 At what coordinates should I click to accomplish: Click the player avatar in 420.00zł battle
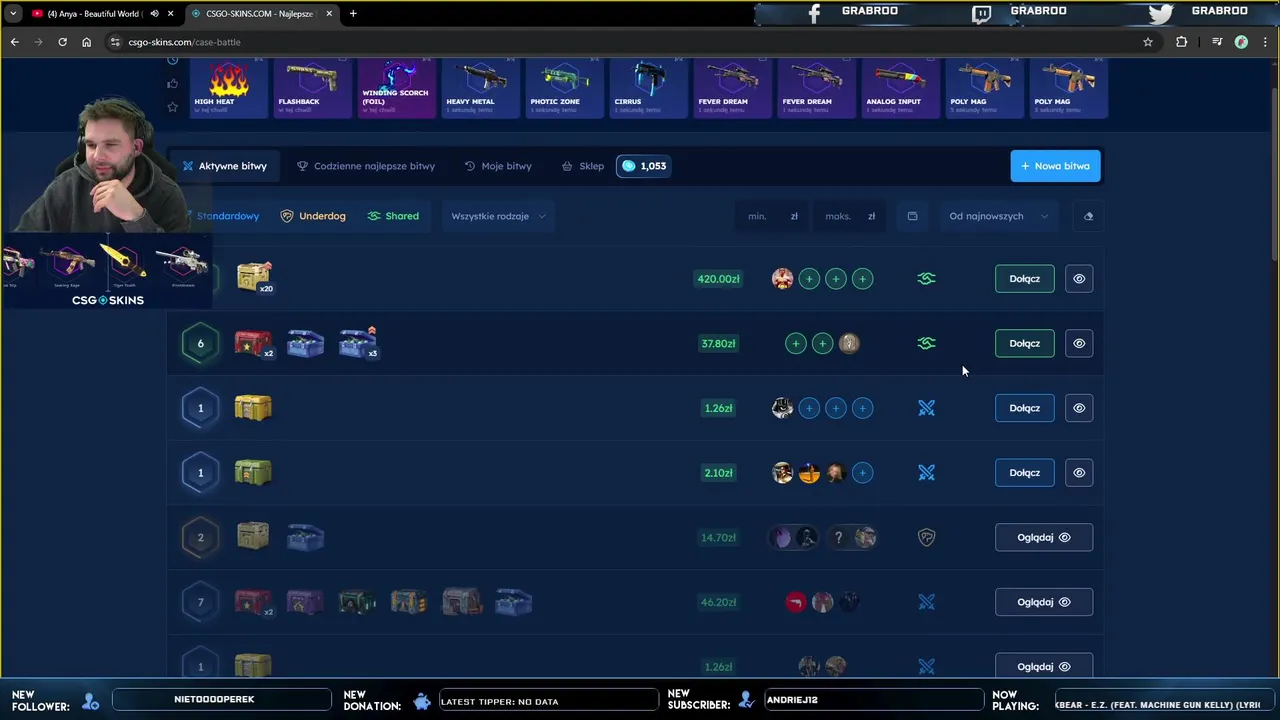782,279
